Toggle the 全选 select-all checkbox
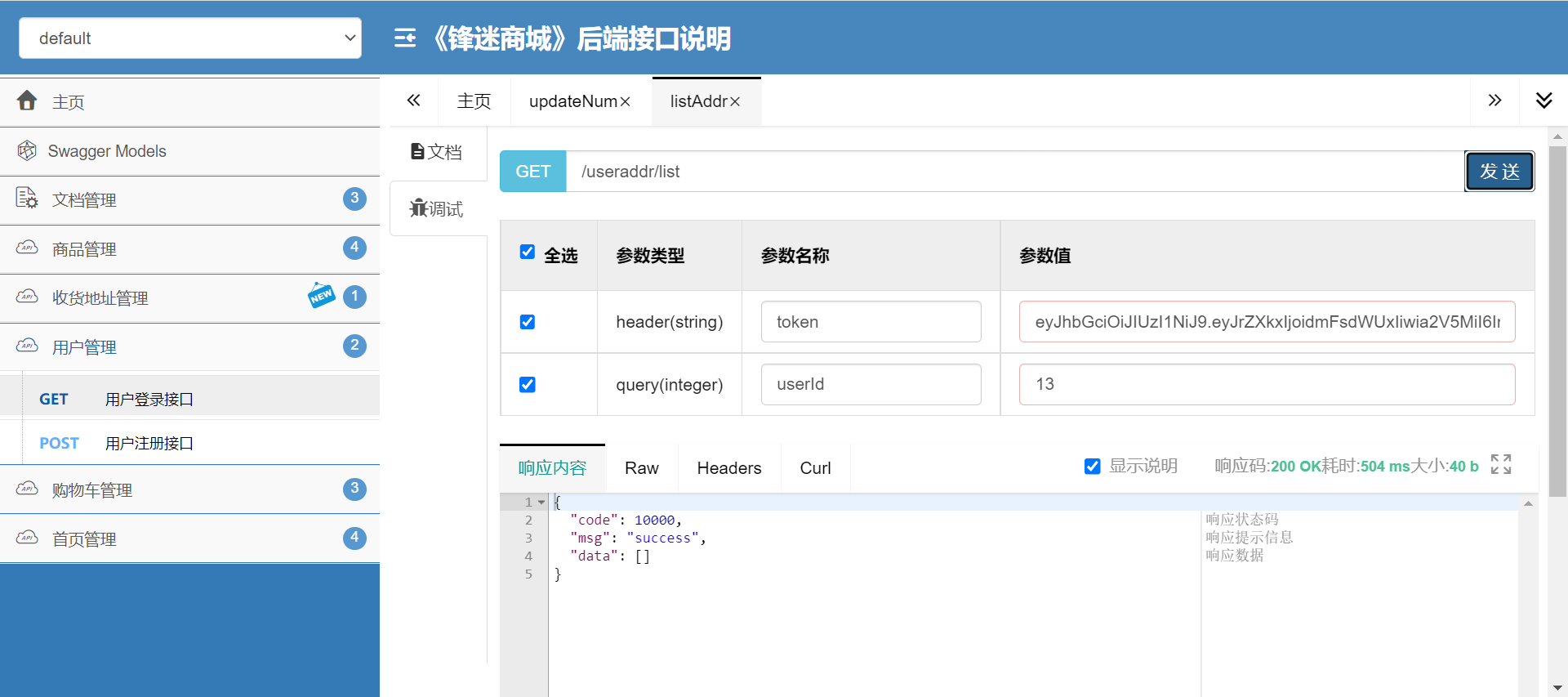This screenshot has height=697, width=1568. pos(528,252)
